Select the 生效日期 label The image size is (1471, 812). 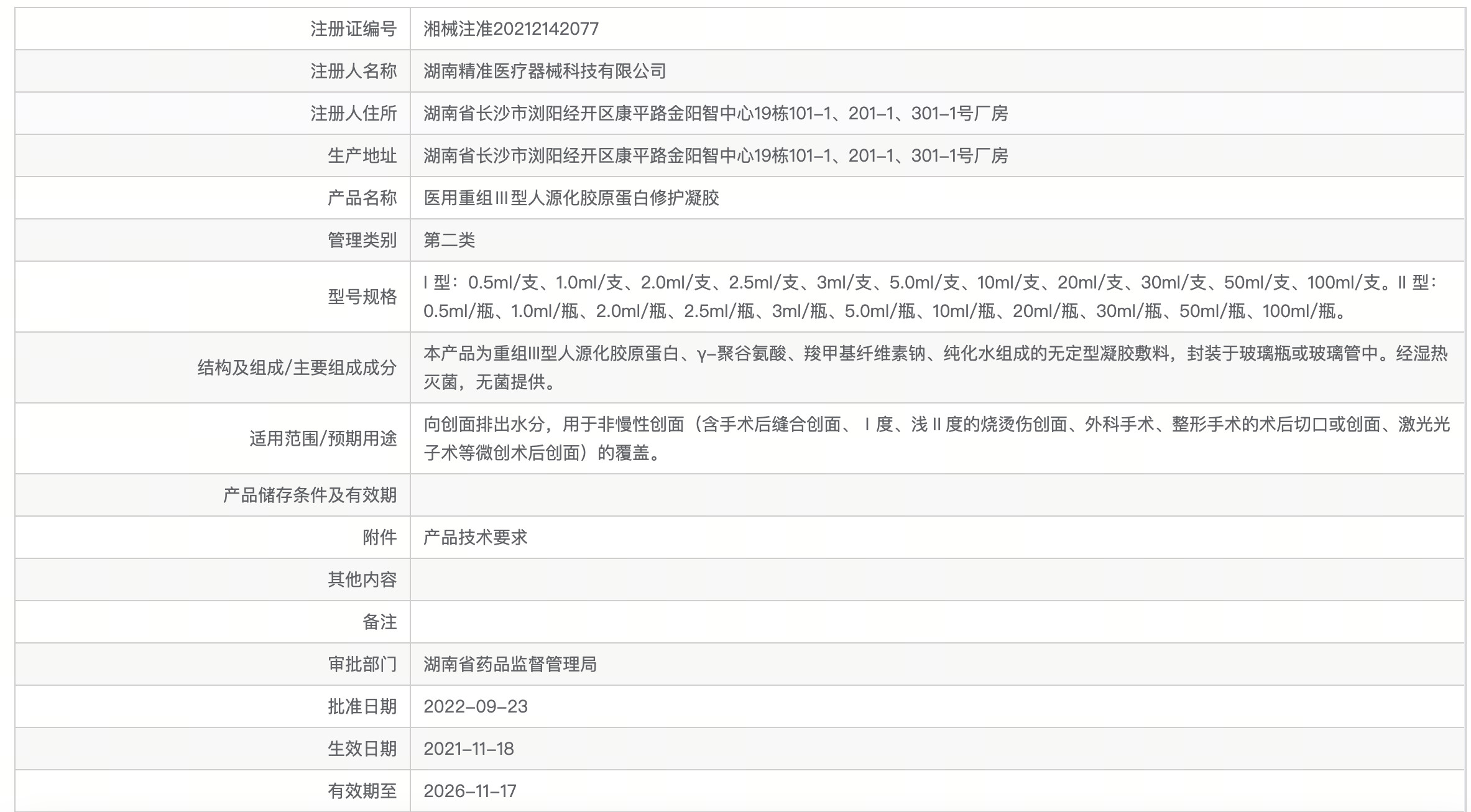362,749
